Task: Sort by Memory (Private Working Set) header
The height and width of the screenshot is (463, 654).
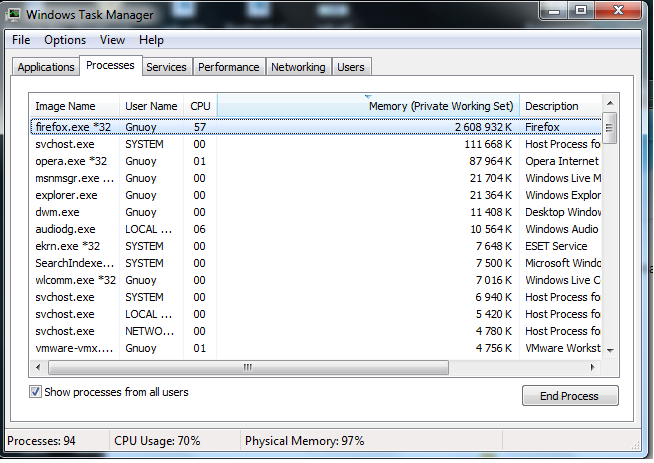Action: pos(368,106)
